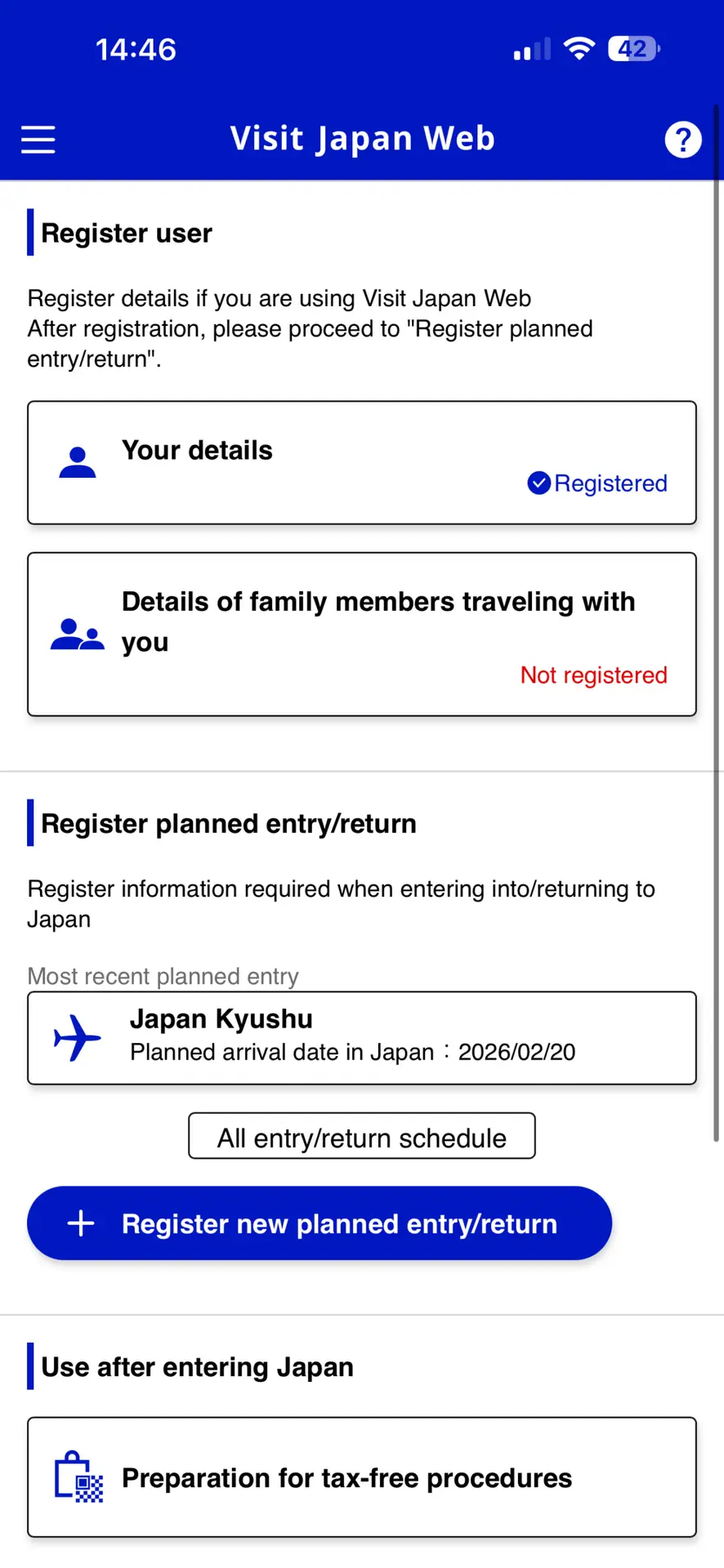Tap the airplane icon for Japan Kyushu
This screenshot has width=724, height=1568.
(78, 1038)
